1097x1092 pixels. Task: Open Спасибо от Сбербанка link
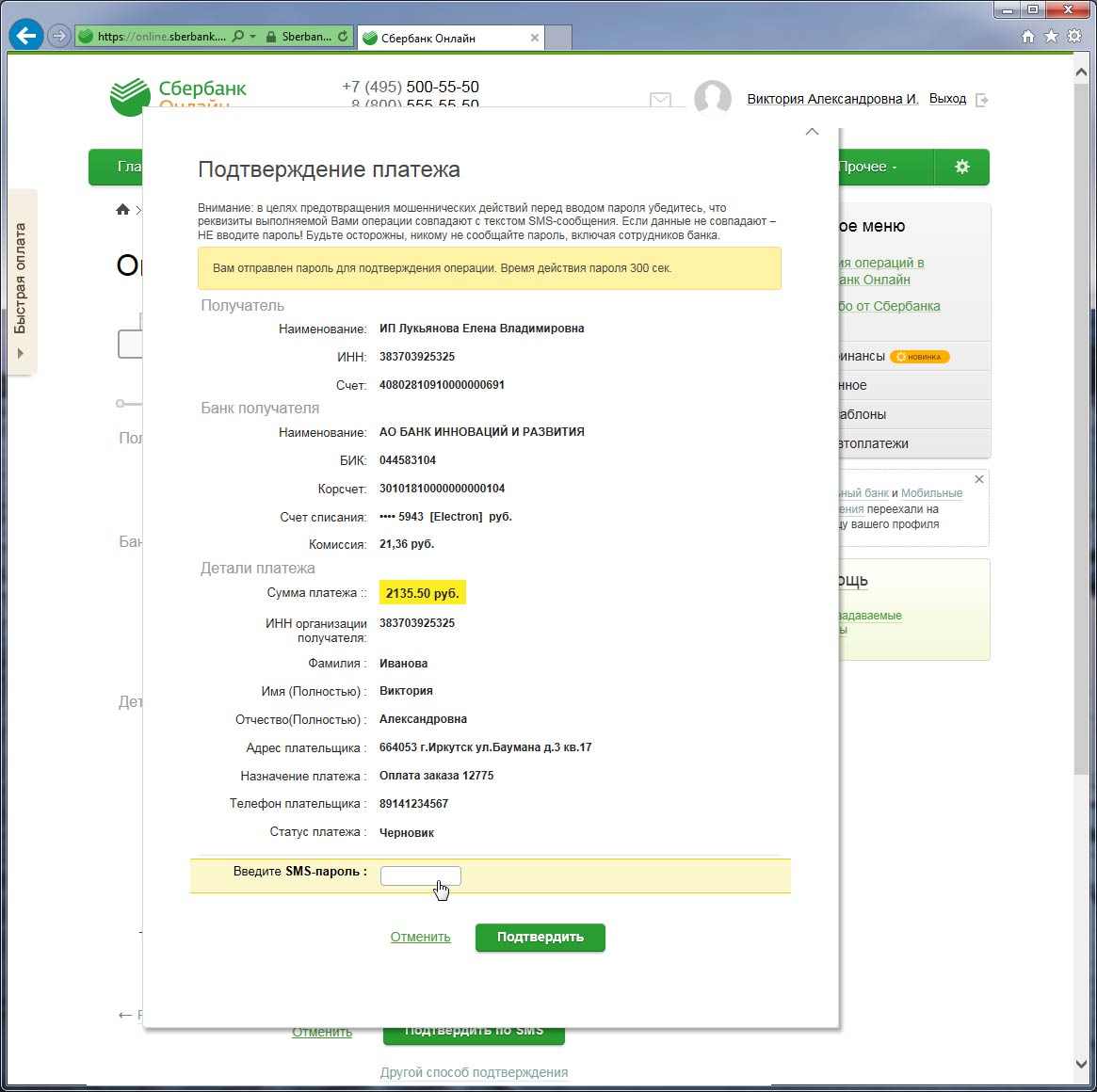click(x=889, y=306)
